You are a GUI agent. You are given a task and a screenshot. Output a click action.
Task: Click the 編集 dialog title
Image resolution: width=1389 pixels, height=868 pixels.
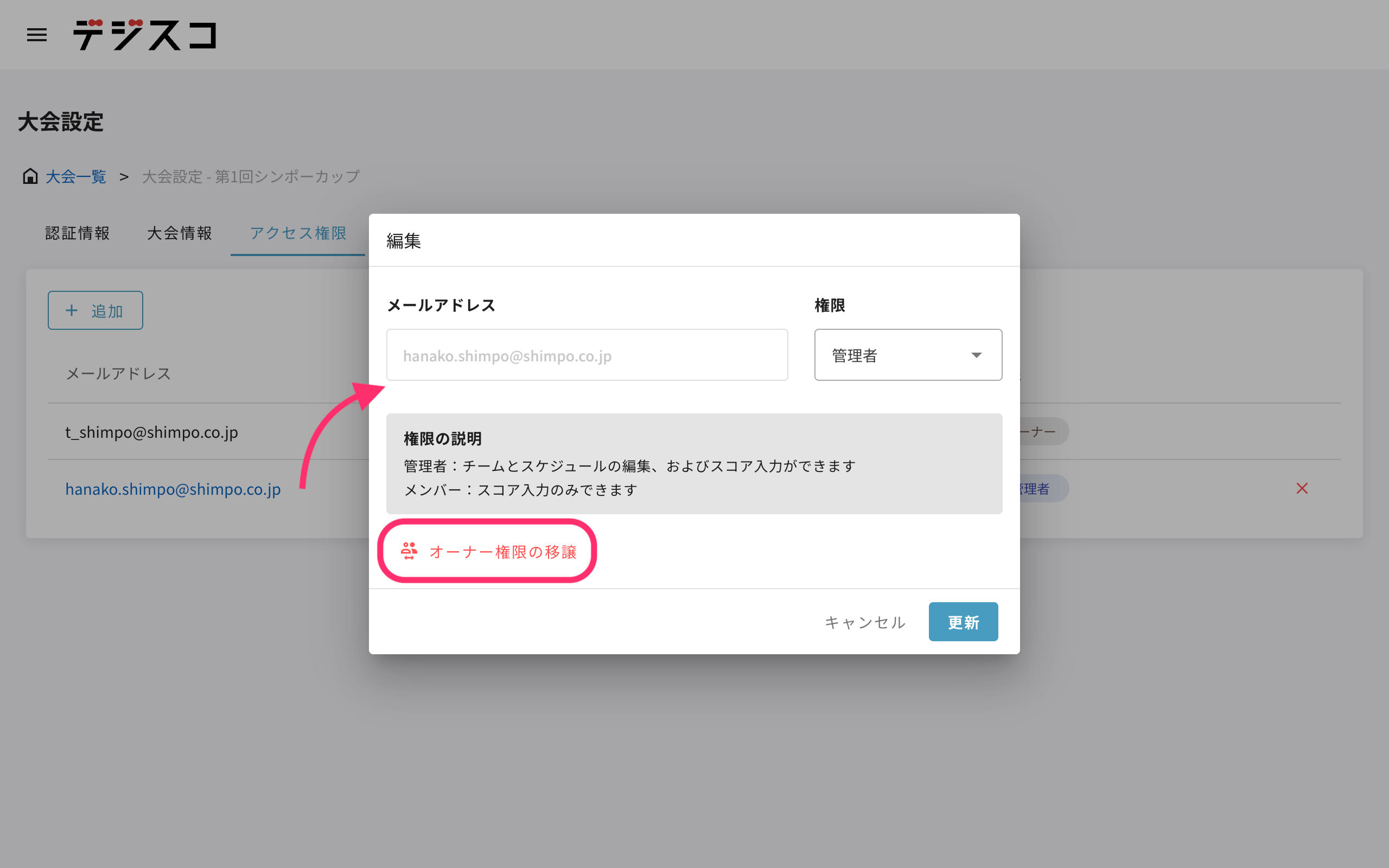(404, 240)
